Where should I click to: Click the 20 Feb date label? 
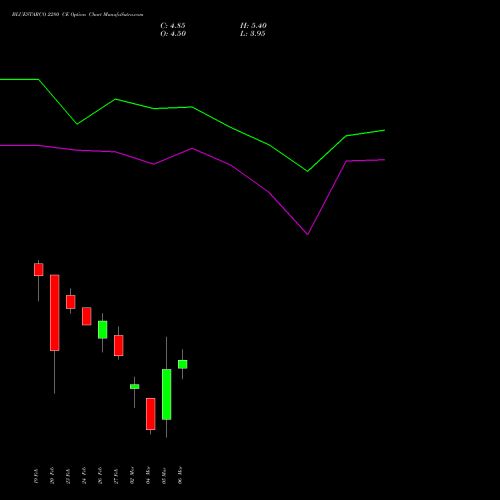tap(52, 476)
